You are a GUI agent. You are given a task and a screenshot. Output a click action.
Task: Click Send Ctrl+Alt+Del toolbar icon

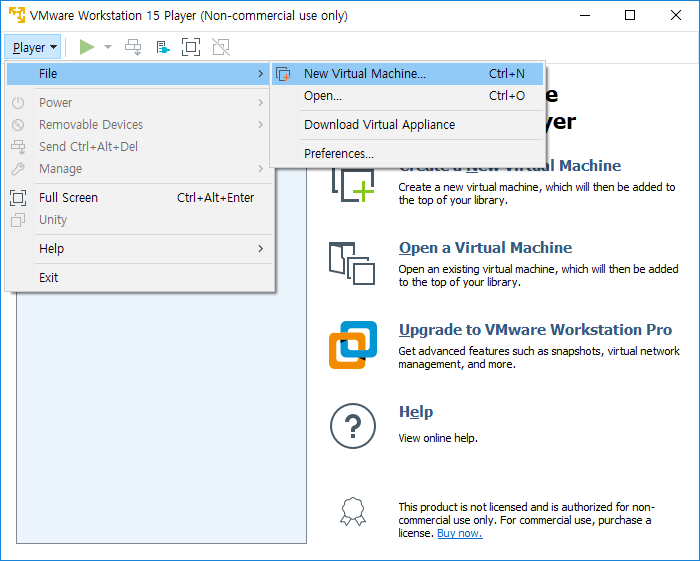133,47
